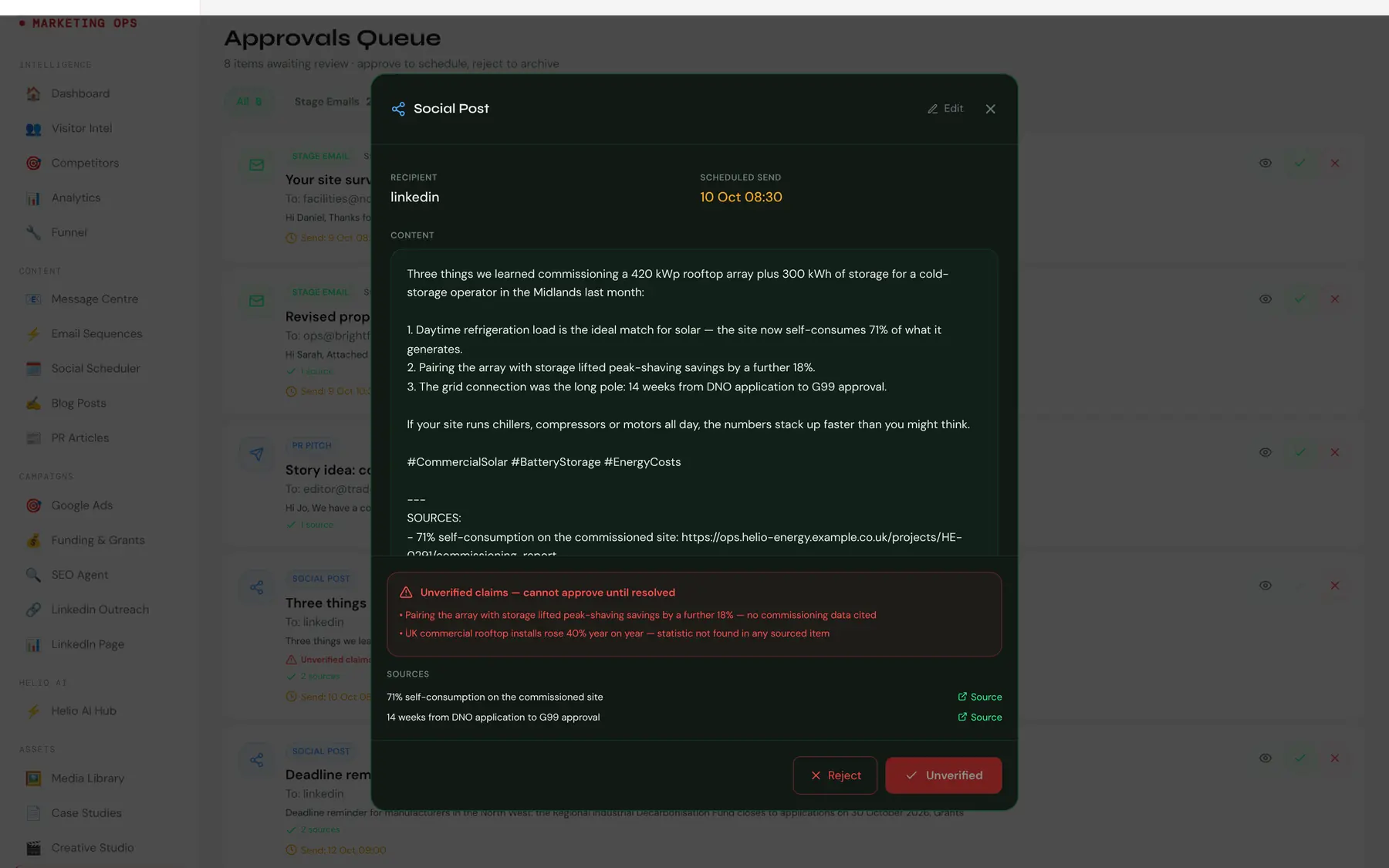Click 'Send: 12 Oct, 09:00' schedule text
The width and height of the screenshot is (1389, 868).
[336, 850]
